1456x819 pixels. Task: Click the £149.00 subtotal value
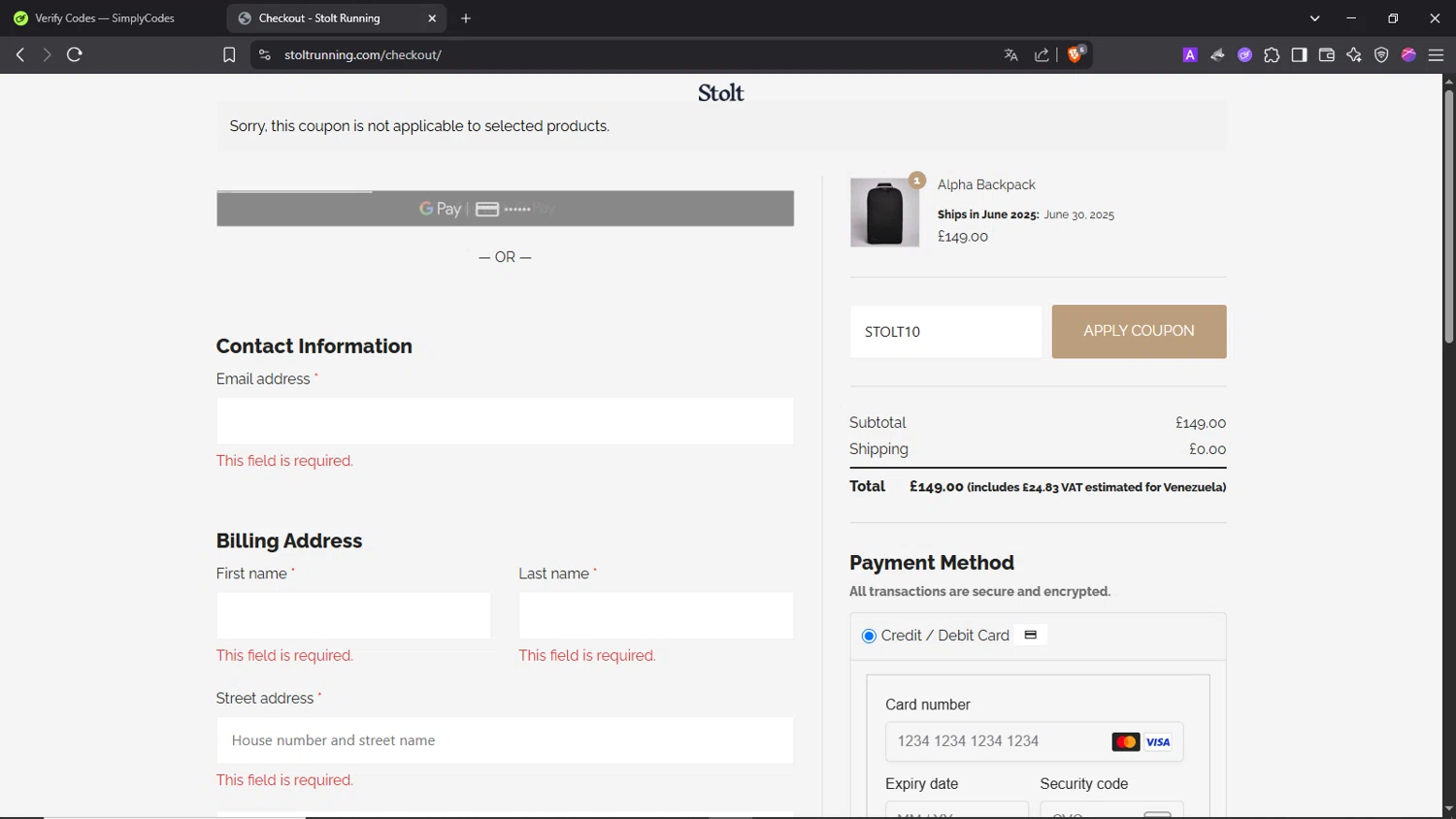point(1201,424)
